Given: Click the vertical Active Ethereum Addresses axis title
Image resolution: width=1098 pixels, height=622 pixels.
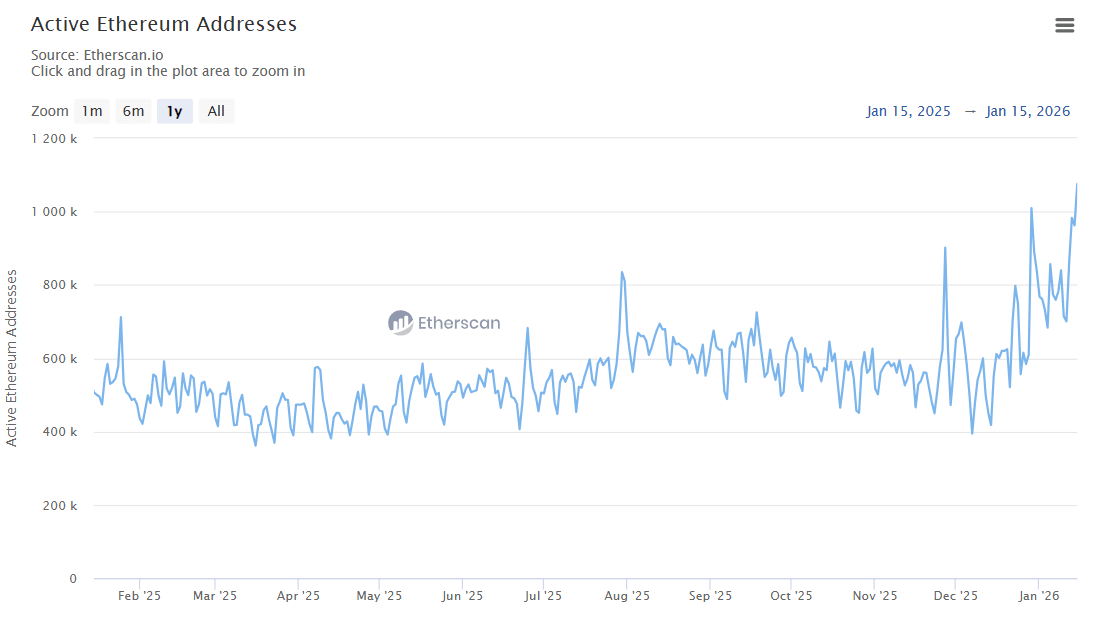Looking at the screenshot, I should tap(12, 357).
